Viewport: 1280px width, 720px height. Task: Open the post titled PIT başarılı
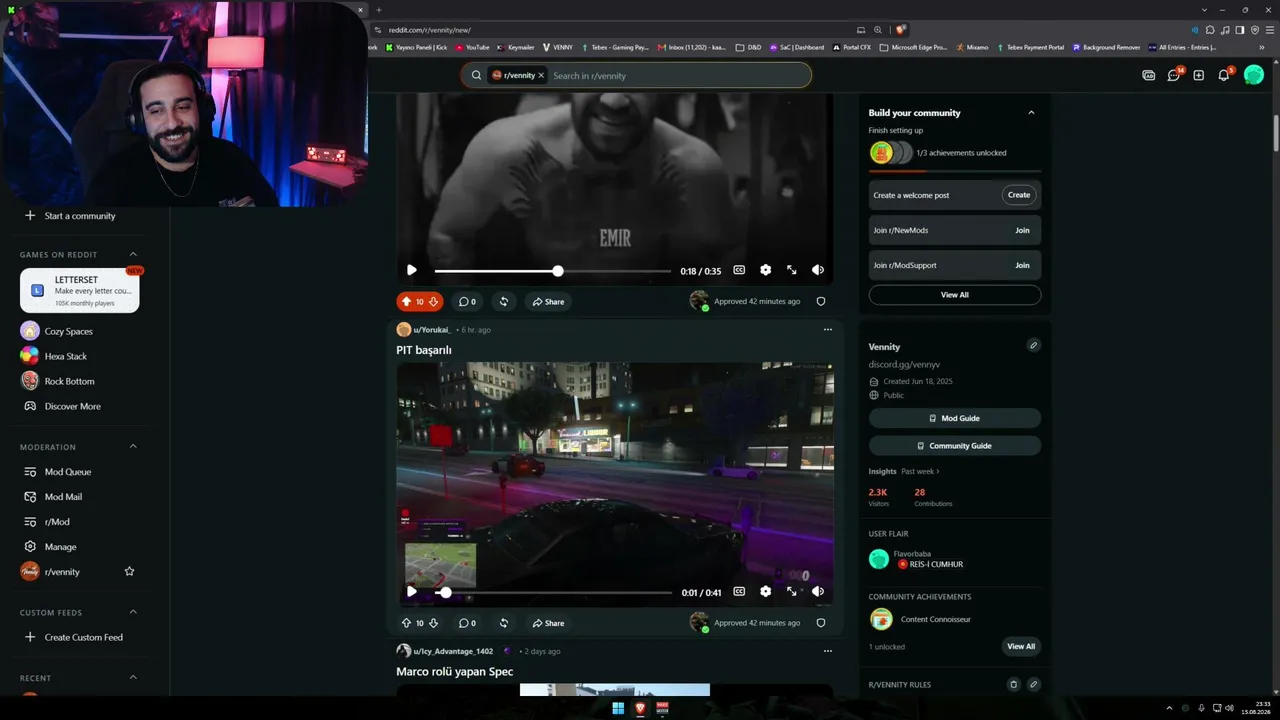click(x=424, y=350)
